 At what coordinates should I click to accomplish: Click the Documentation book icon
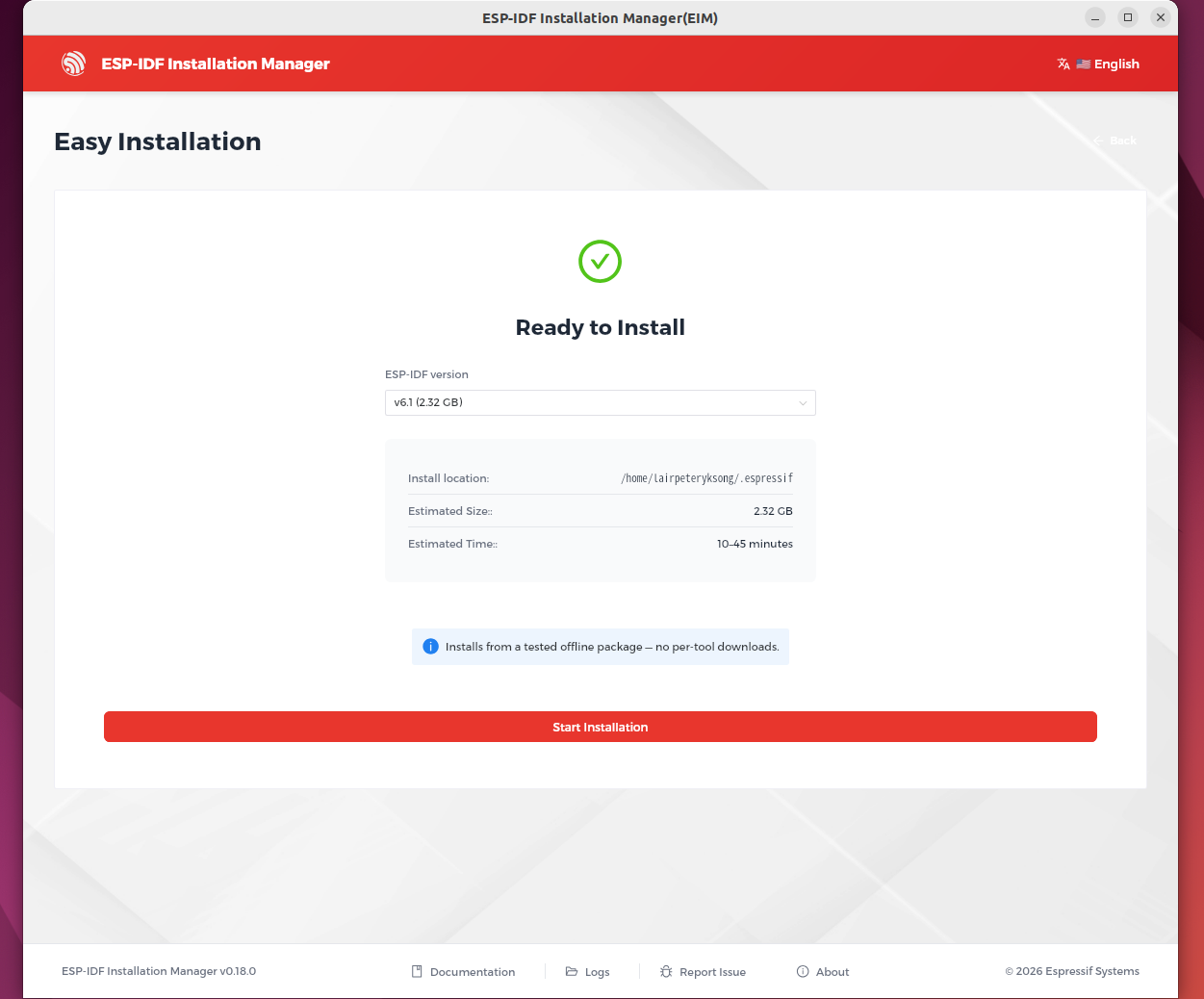[417, 972]
